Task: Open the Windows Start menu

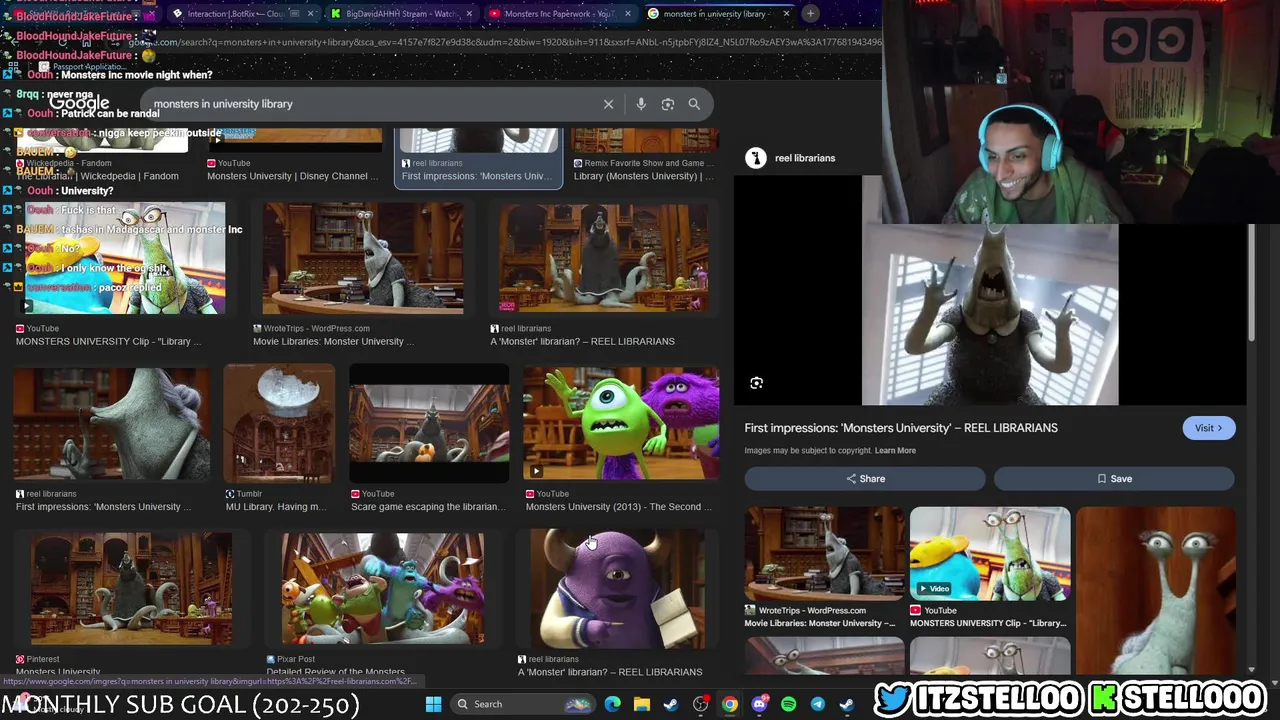Action: pyautogui.click(x=433, y=704)
